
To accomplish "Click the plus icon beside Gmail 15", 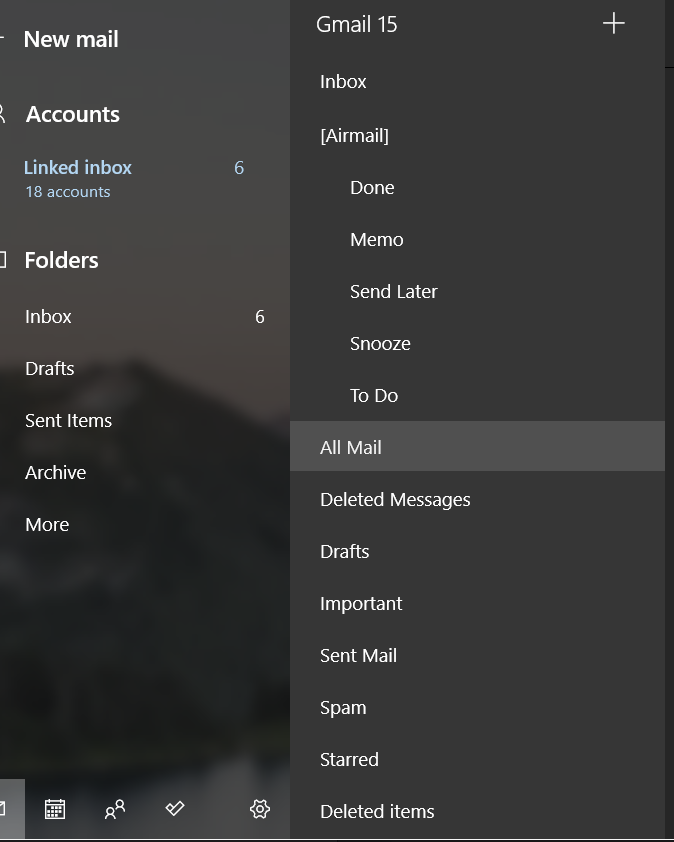I will coord(613,24).
